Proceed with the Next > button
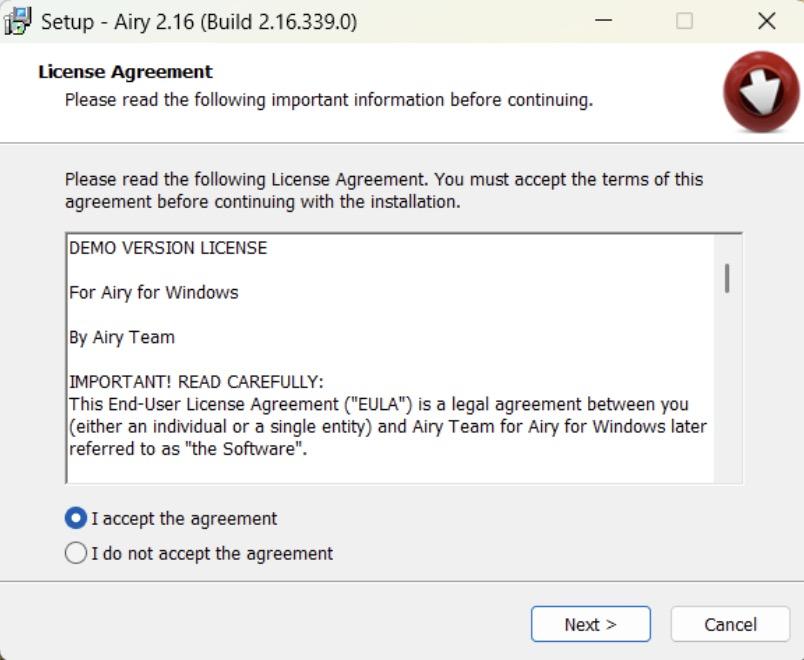 click(591, 624)
